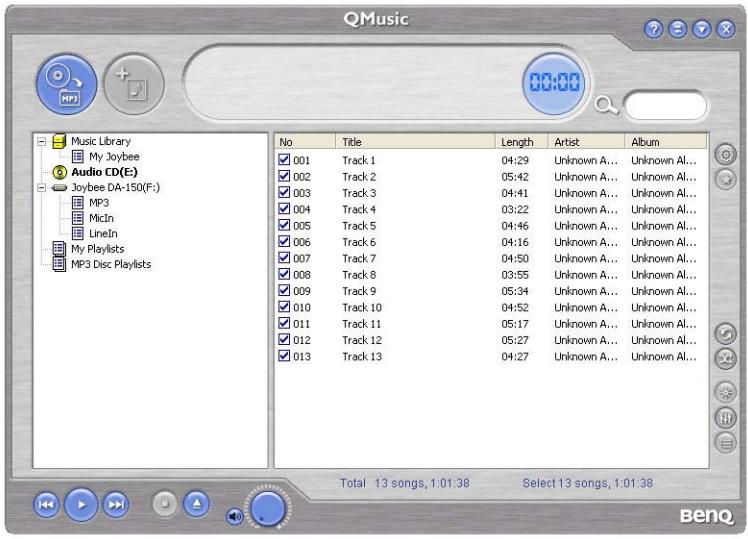Click the BenQ logo
This screenshot has height=539, width=748.
tap(706, 516)
